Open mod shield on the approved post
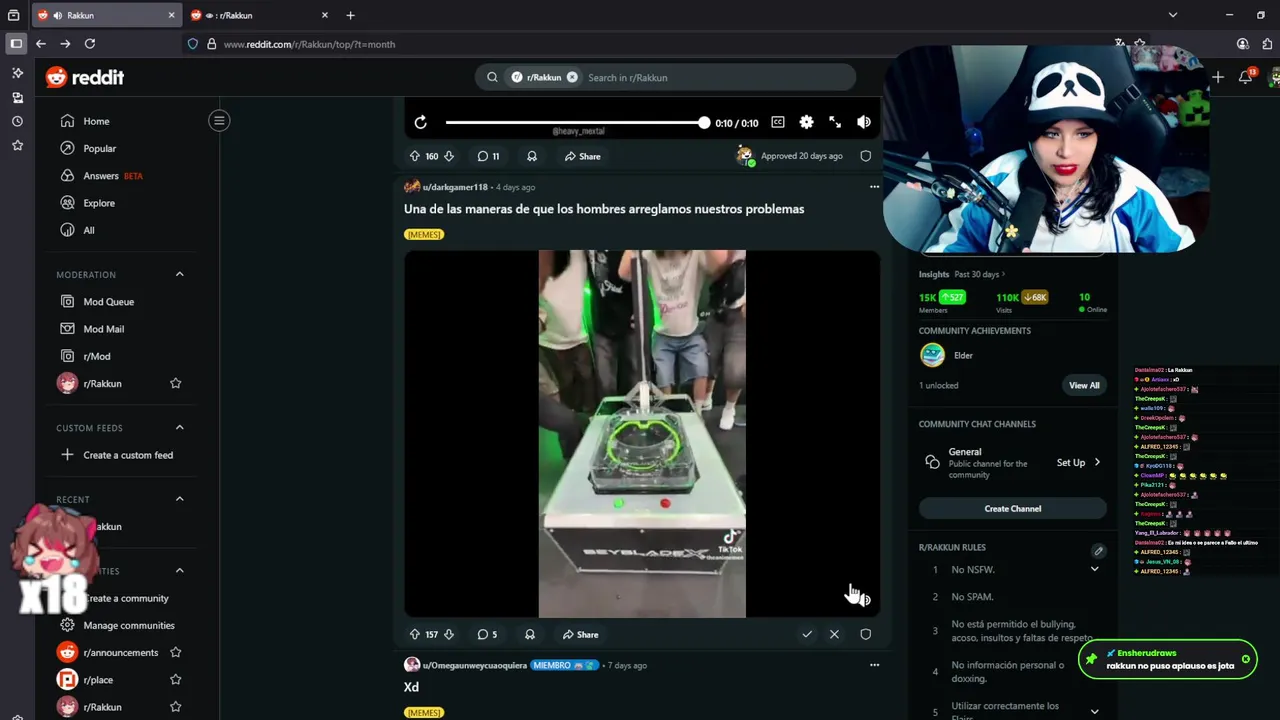Screen dimensions: 1280x720 click(x=866, y=156)
